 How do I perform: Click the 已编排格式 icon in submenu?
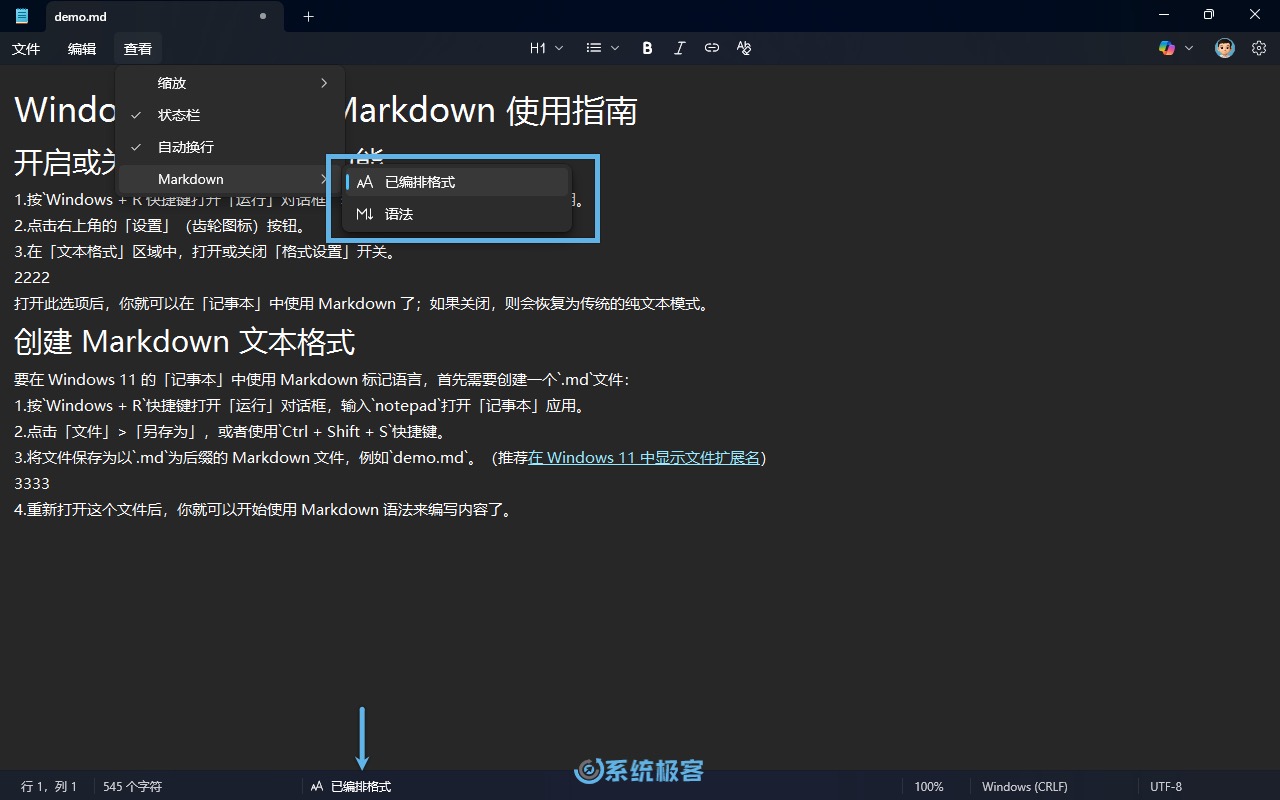365,182
